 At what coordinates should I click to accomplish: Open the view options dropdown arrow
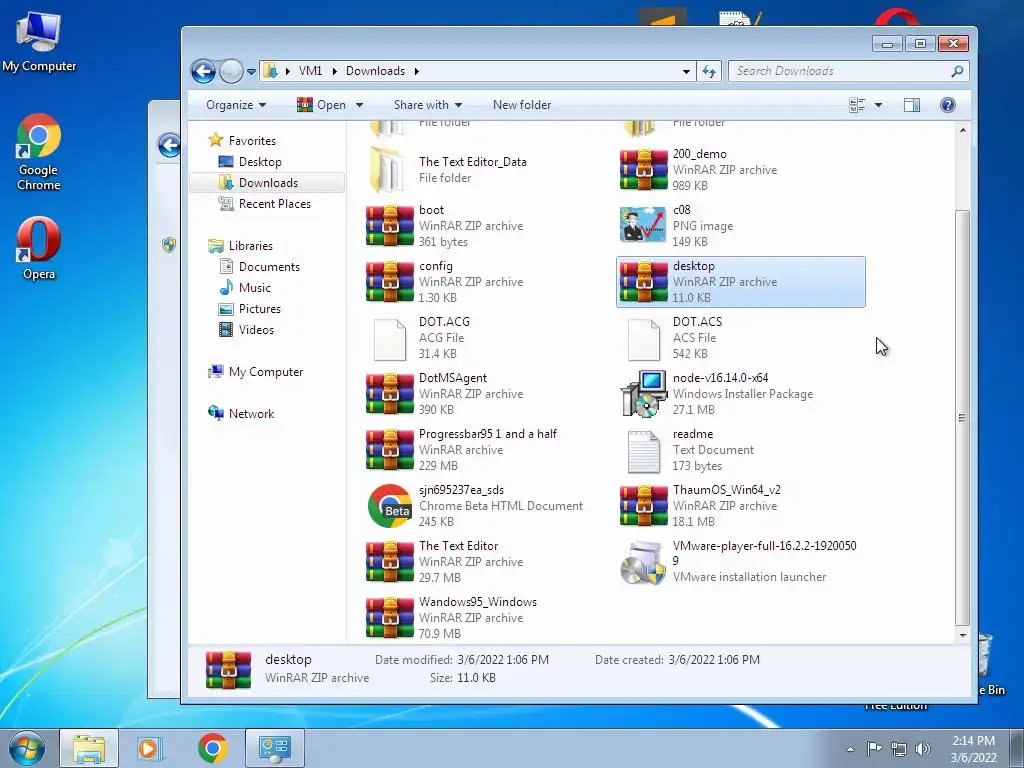pos(878,105)
